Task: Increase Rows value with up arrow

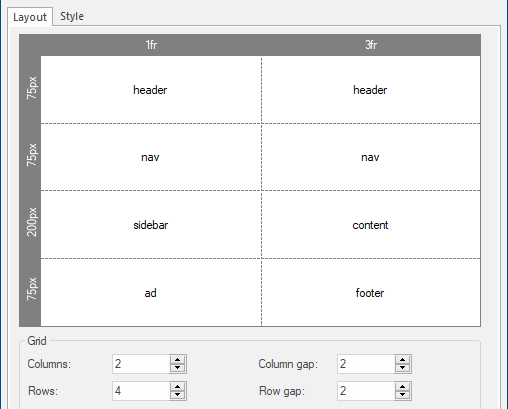Action: (x=177, y=387)
